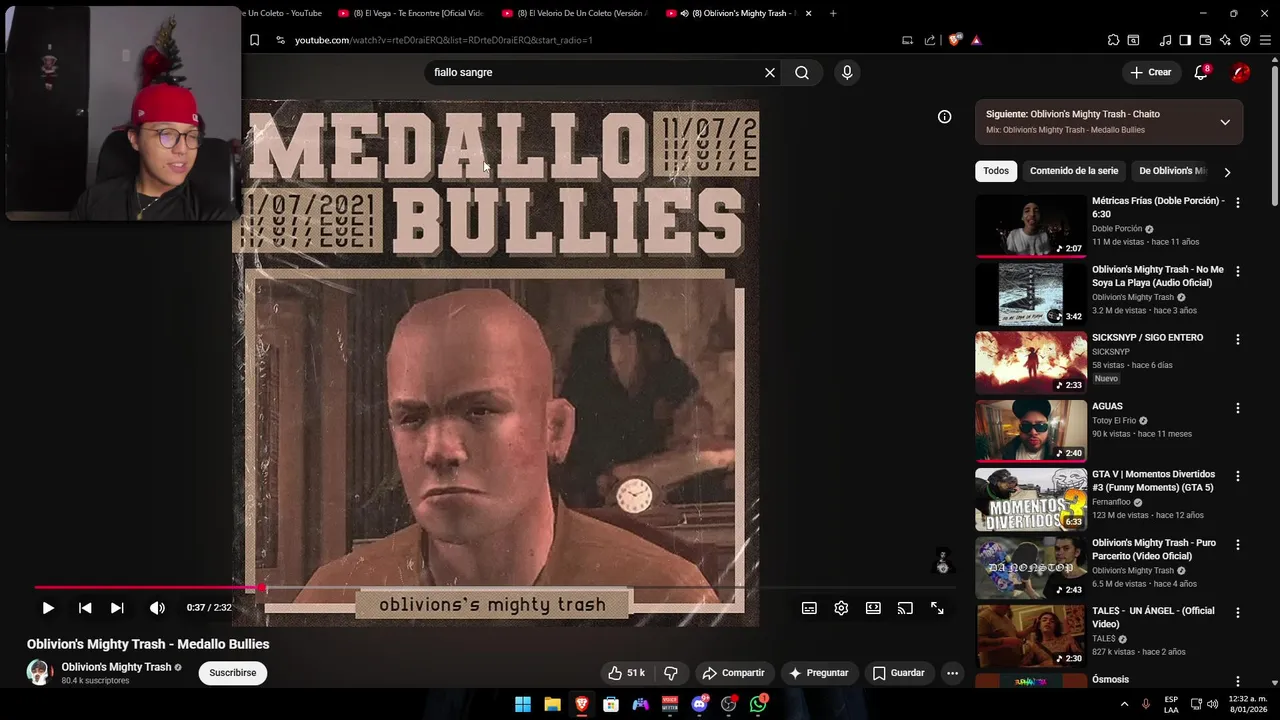
Task: Play the paused video
Action: [48, 608]
